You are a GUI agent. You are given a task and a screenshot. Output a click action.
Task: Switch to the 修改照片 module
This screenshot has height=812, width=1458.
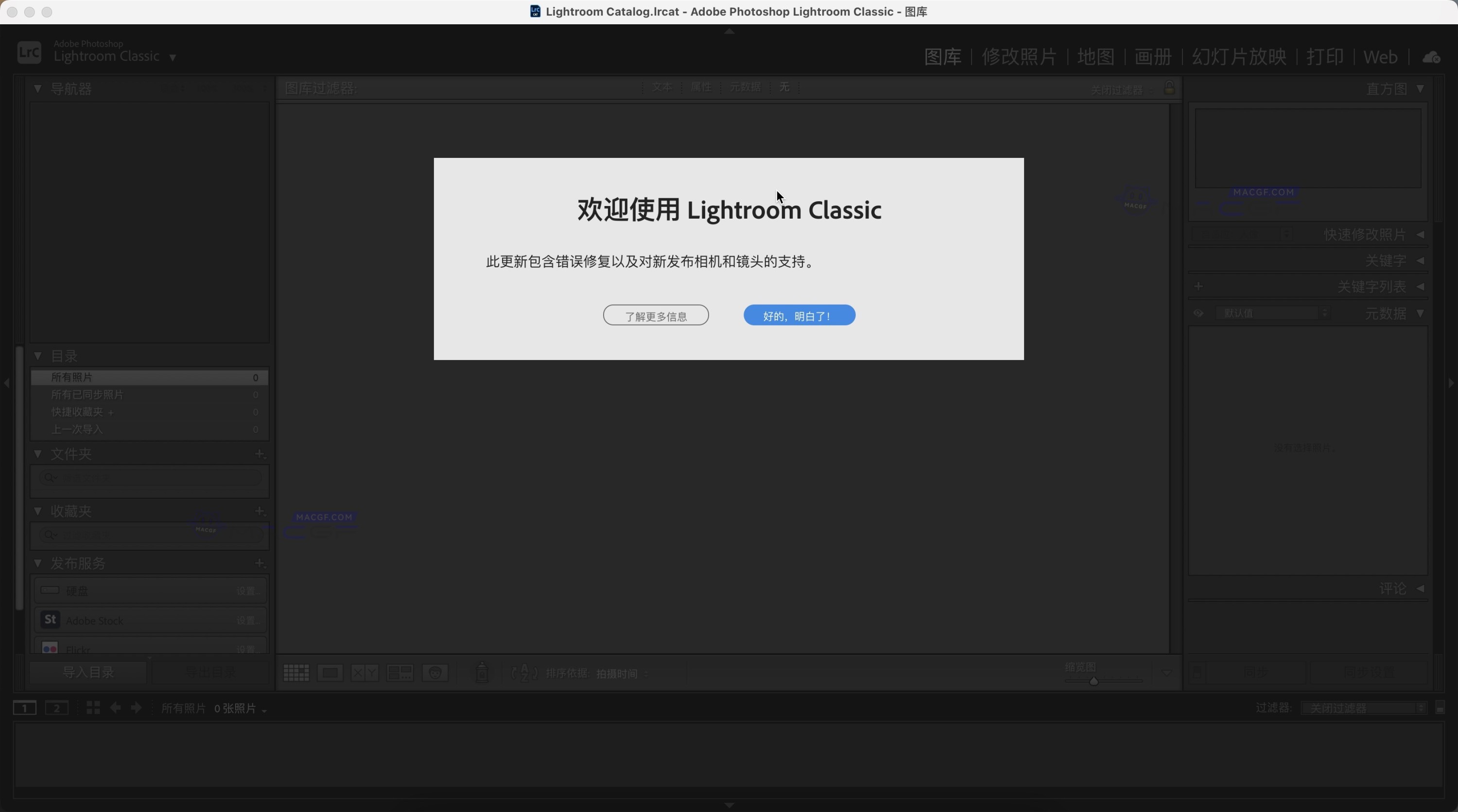click(1018, 56)
